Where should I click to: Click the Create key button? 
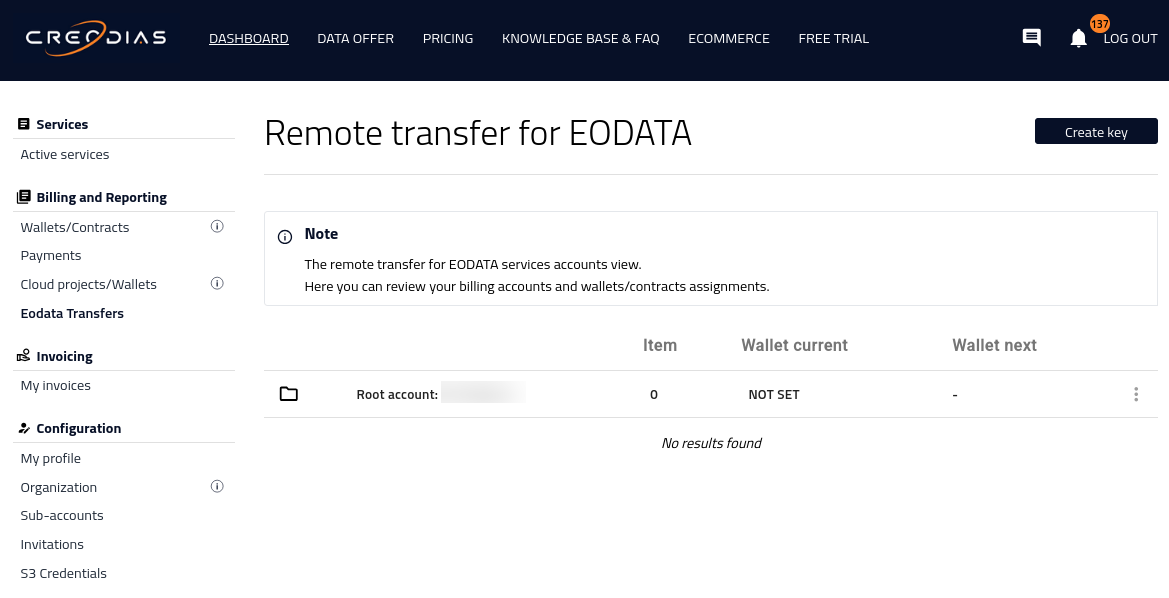pos(1096,131)
